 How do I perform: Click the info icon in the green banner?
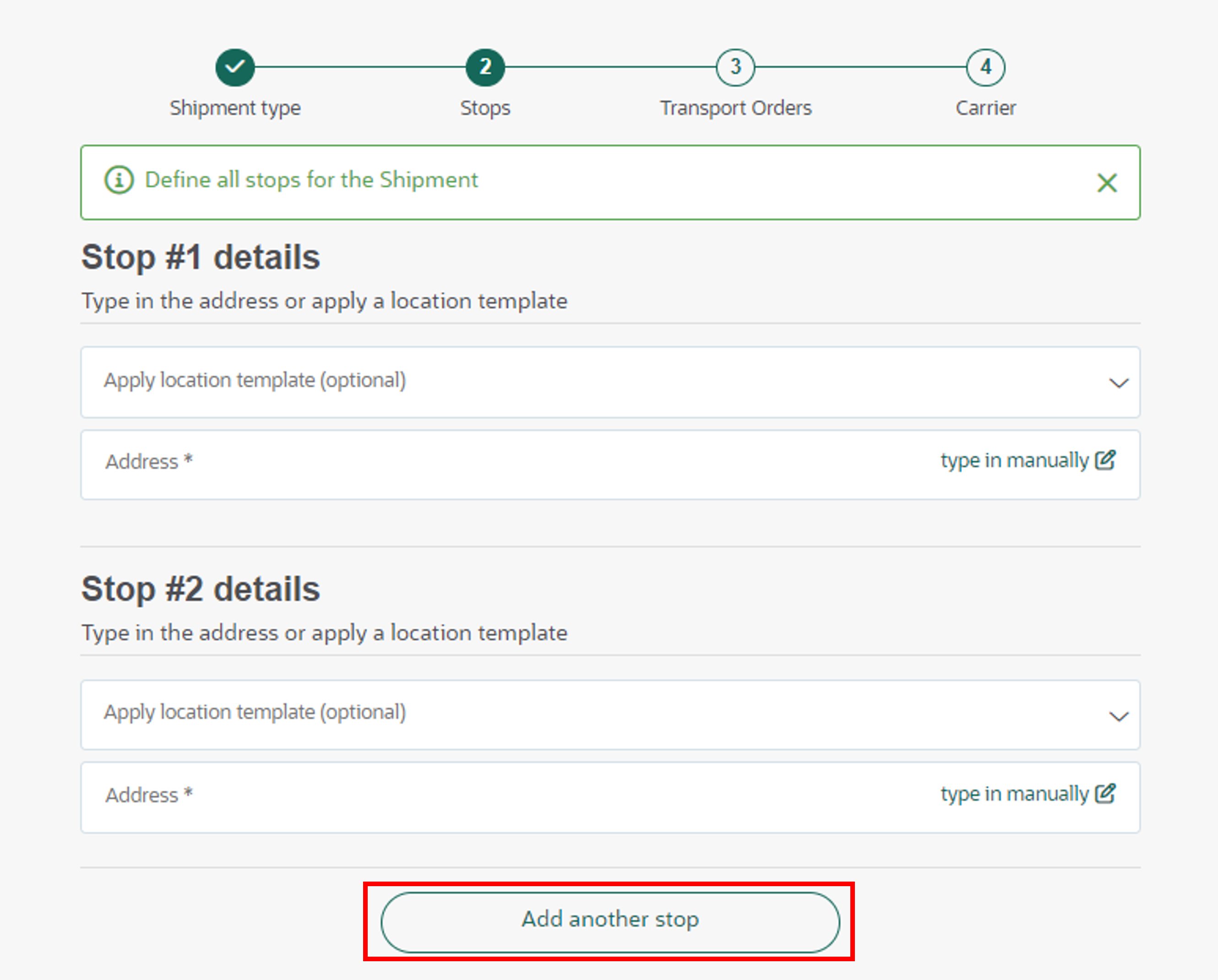point(118,179)
